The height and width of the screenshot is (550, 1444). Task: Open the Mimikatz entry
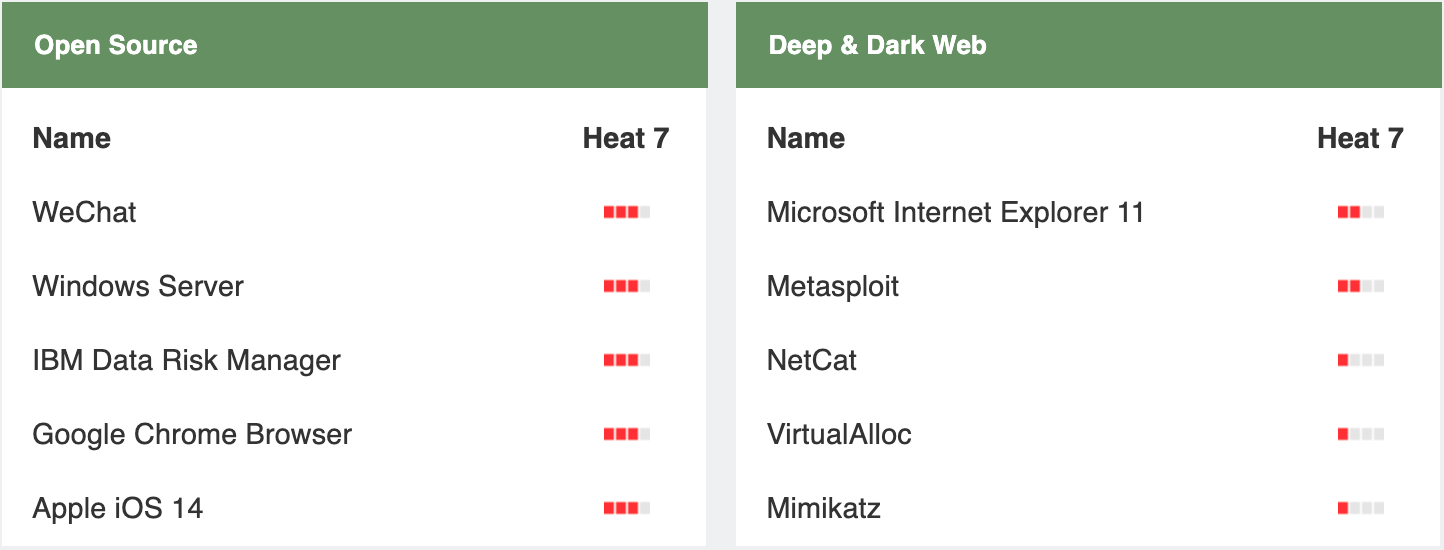click(x=824, y=508)
